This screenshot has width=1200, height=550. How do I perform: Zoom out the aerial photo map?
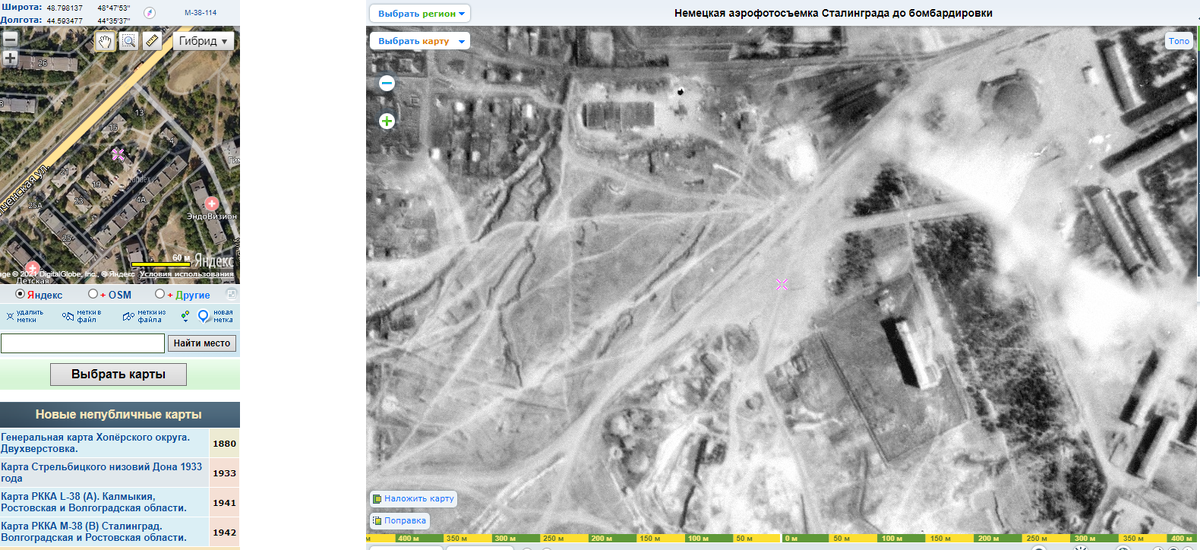tap(387, 83)
